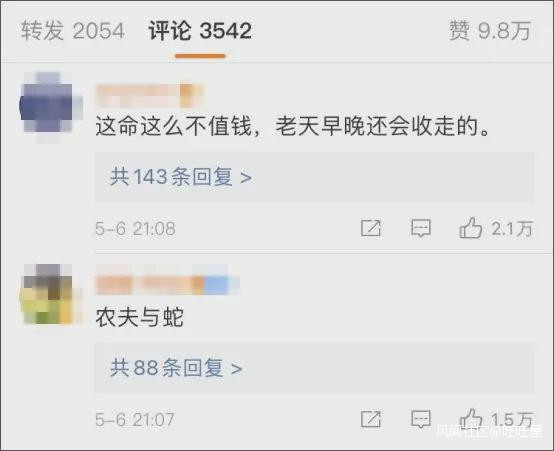
Task: Select the comment text 农夫与蛇
Action: [x=140, y=317]
